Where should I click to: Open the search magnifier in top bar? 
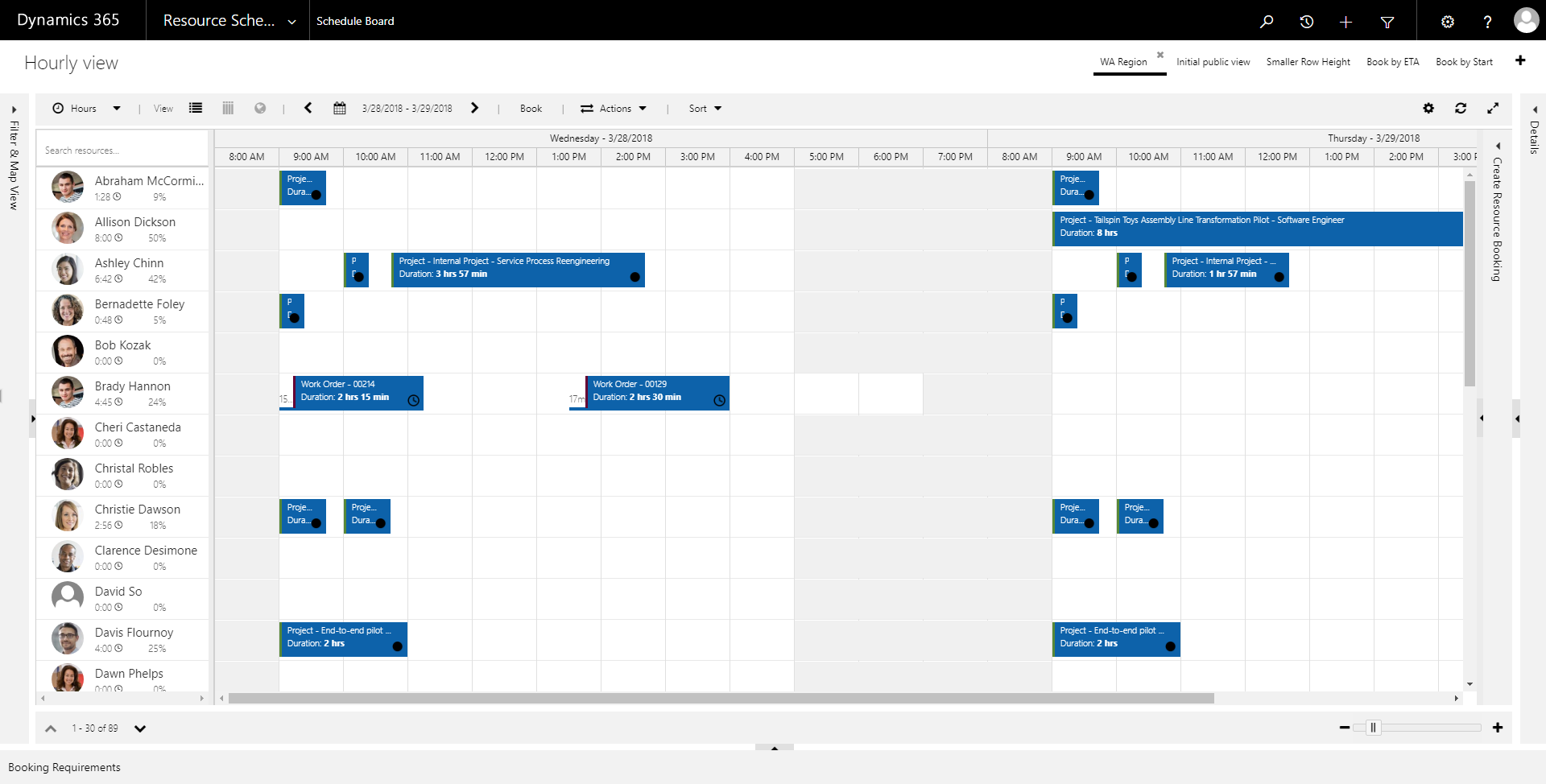(1267, 22)
